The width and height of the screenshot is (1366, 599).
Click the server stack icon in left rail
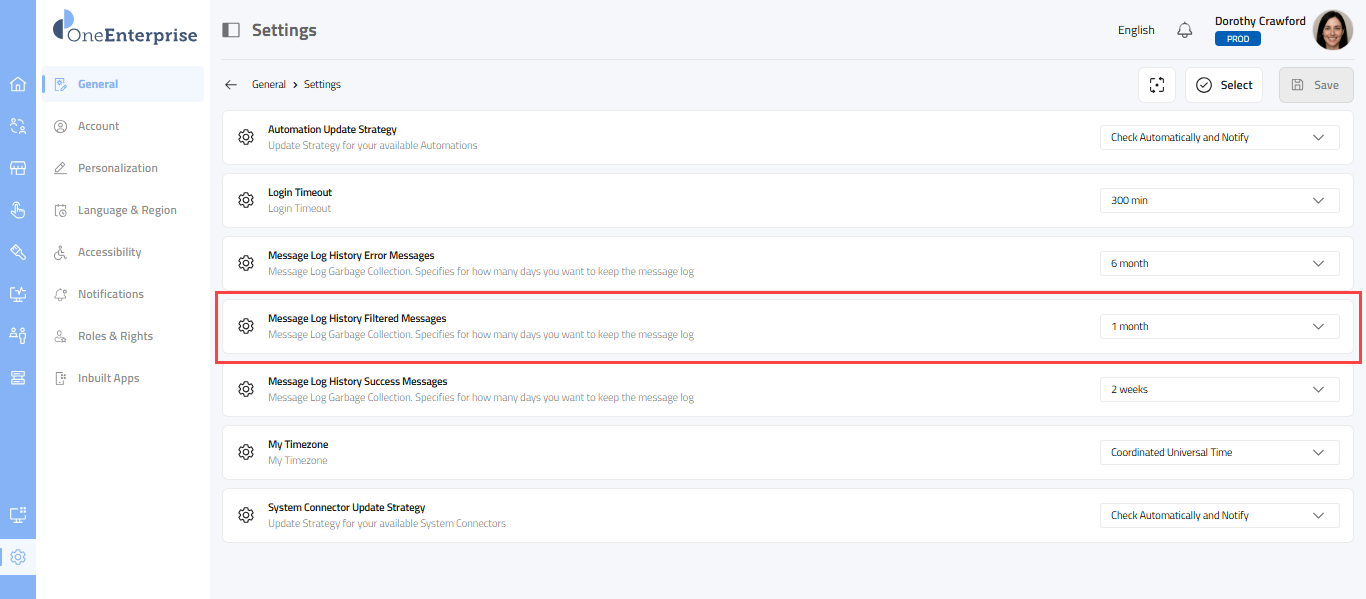pyautogui.click(x=17, y=377)
